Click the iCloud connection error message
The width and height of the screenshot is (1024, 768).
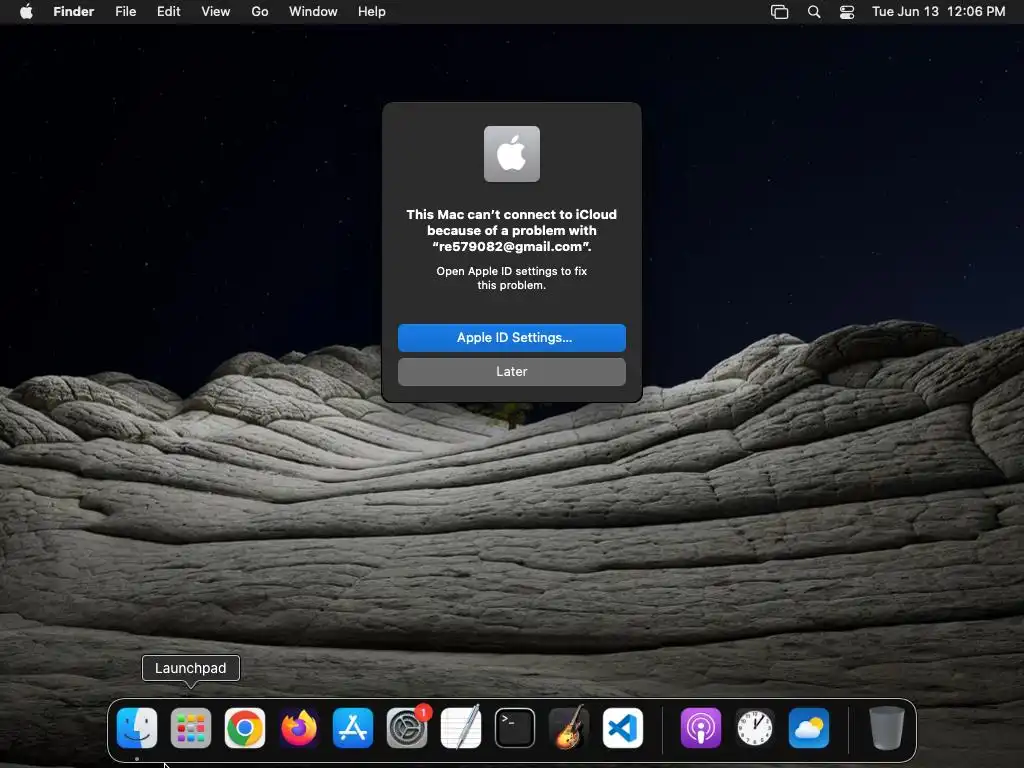pos(511,231)
